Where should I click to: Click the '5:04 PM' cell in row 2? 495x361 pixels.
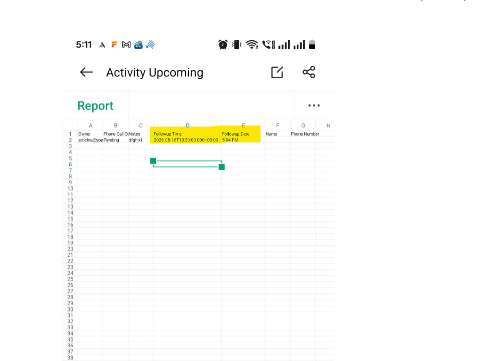click(x=243, y=140)
